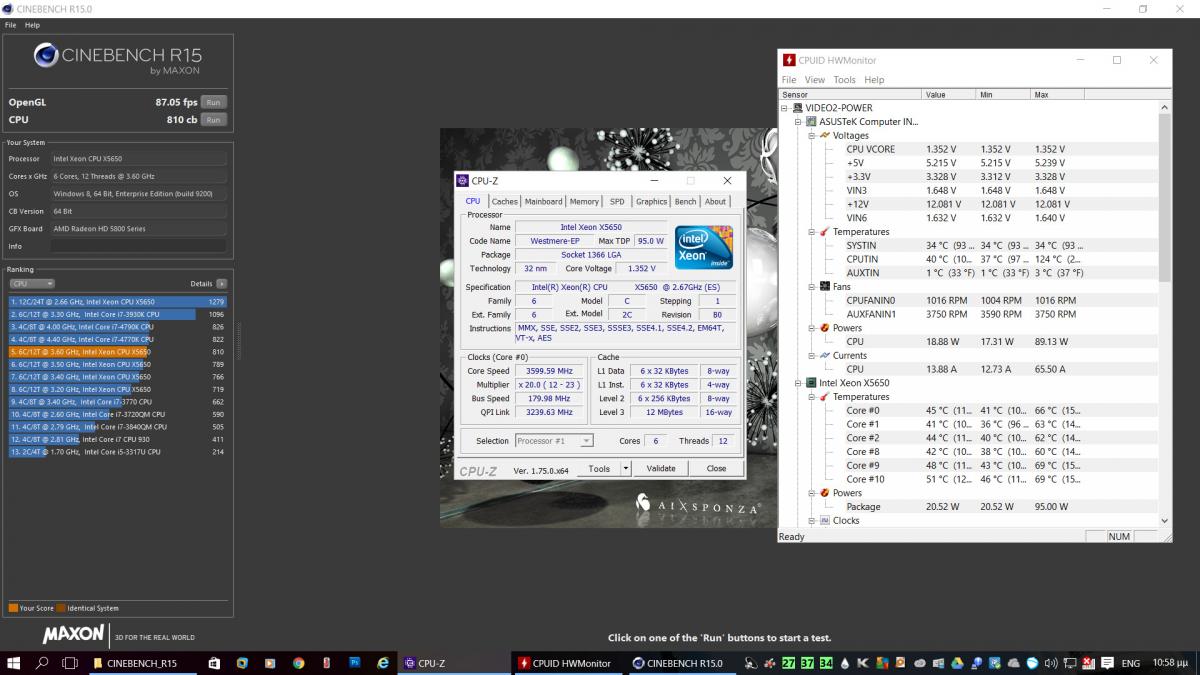The height and width of the screenshot is (675, 1200).
Task: Open the Tools dropdown arrow in CPU-Z
Action: point(626,468)
